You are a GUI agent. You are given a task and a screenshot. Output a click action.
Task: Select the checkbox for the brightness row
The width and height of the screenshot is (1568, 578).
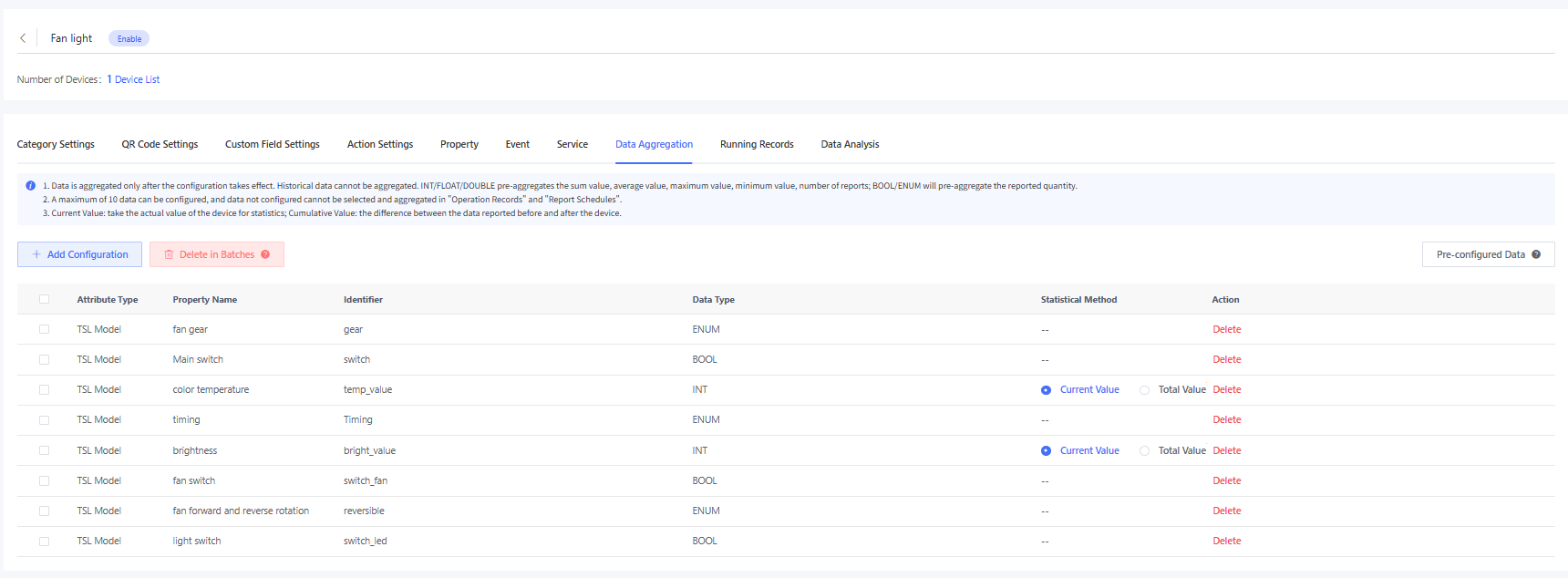pyautogui.click(x=44, y=450)
